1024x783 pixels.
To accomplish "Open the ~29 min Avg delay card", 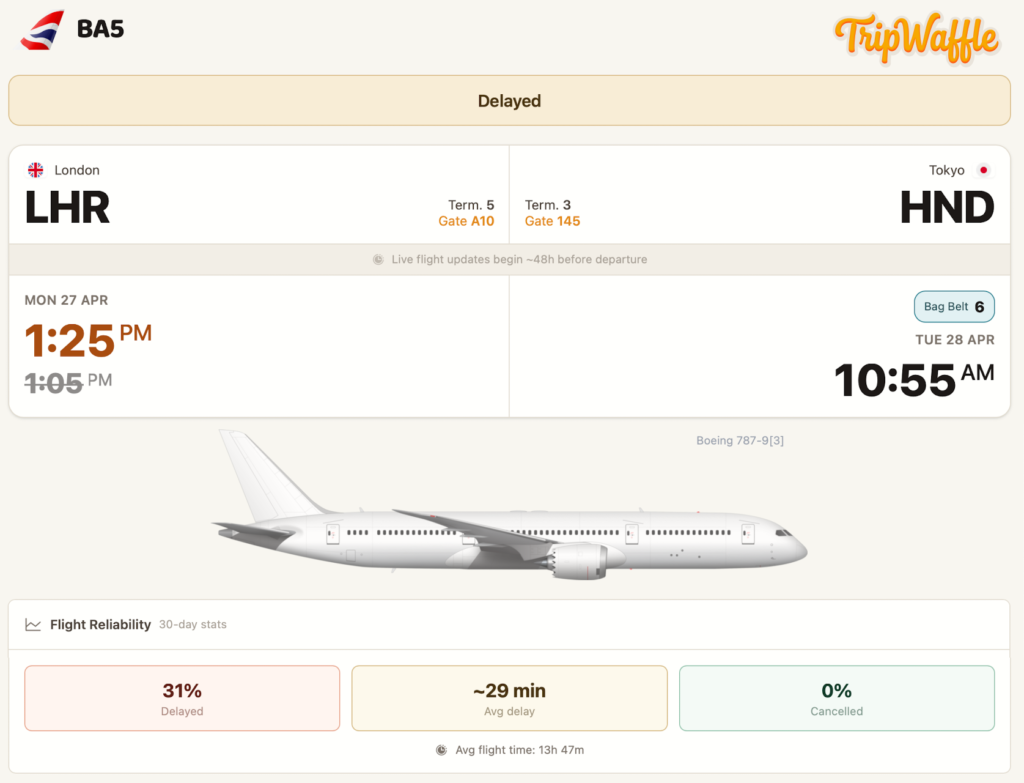I will (509, 698).
